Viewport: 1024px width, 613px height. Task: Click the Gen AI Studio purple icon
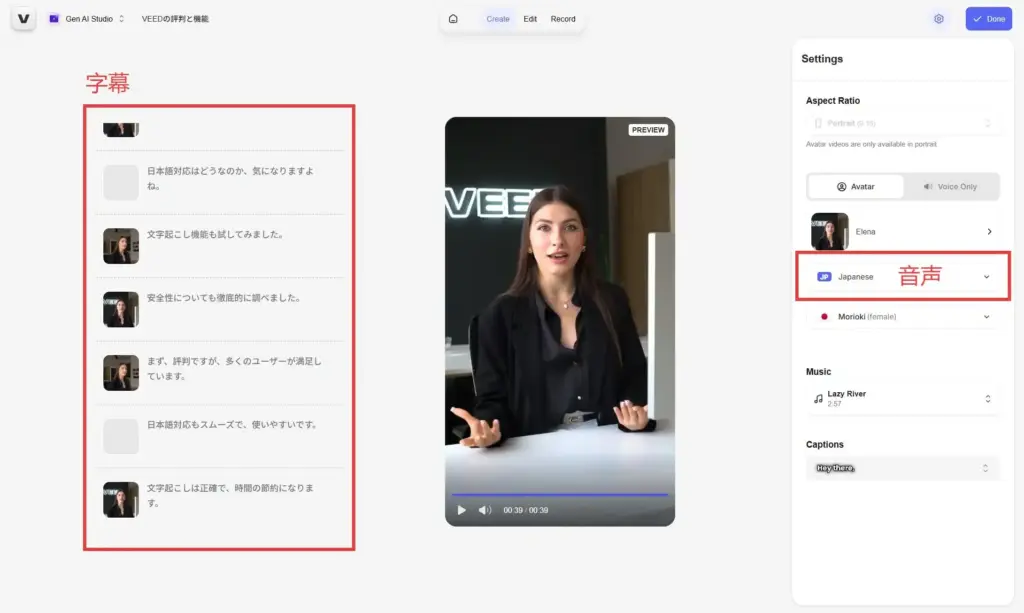pos(54,19)
